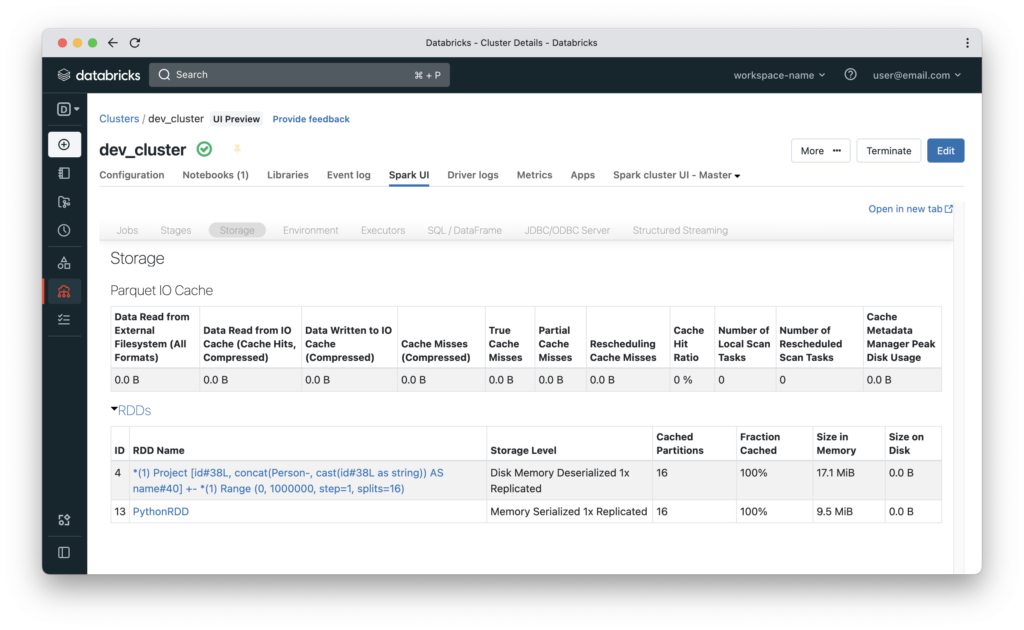Select the Compute icon in the sidebar
The width and height of the screenshot is (1024, 630).
click(x=64, y=290)
